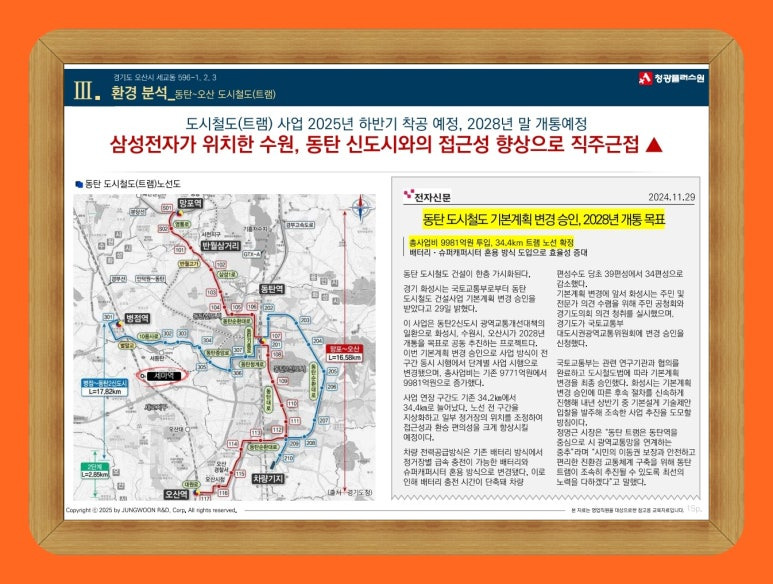Select the 동탄역 station label

(272, 289)
